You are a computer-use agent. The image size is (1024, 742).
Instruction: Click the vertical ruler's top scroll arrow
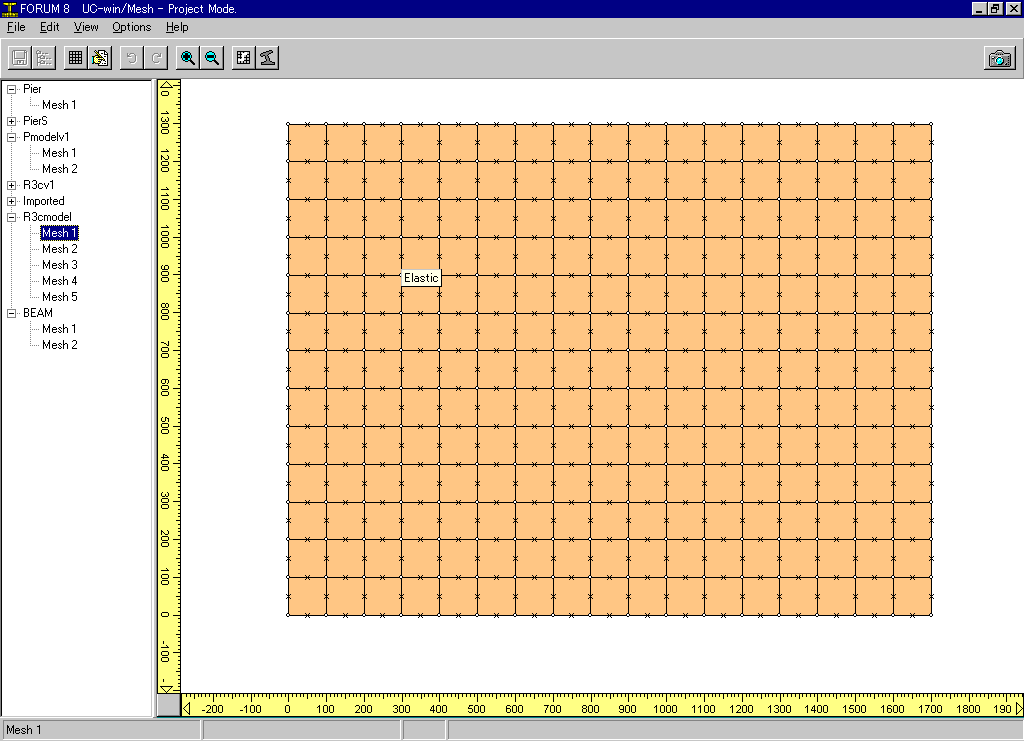pyautogui.click(x=168, y=86)
